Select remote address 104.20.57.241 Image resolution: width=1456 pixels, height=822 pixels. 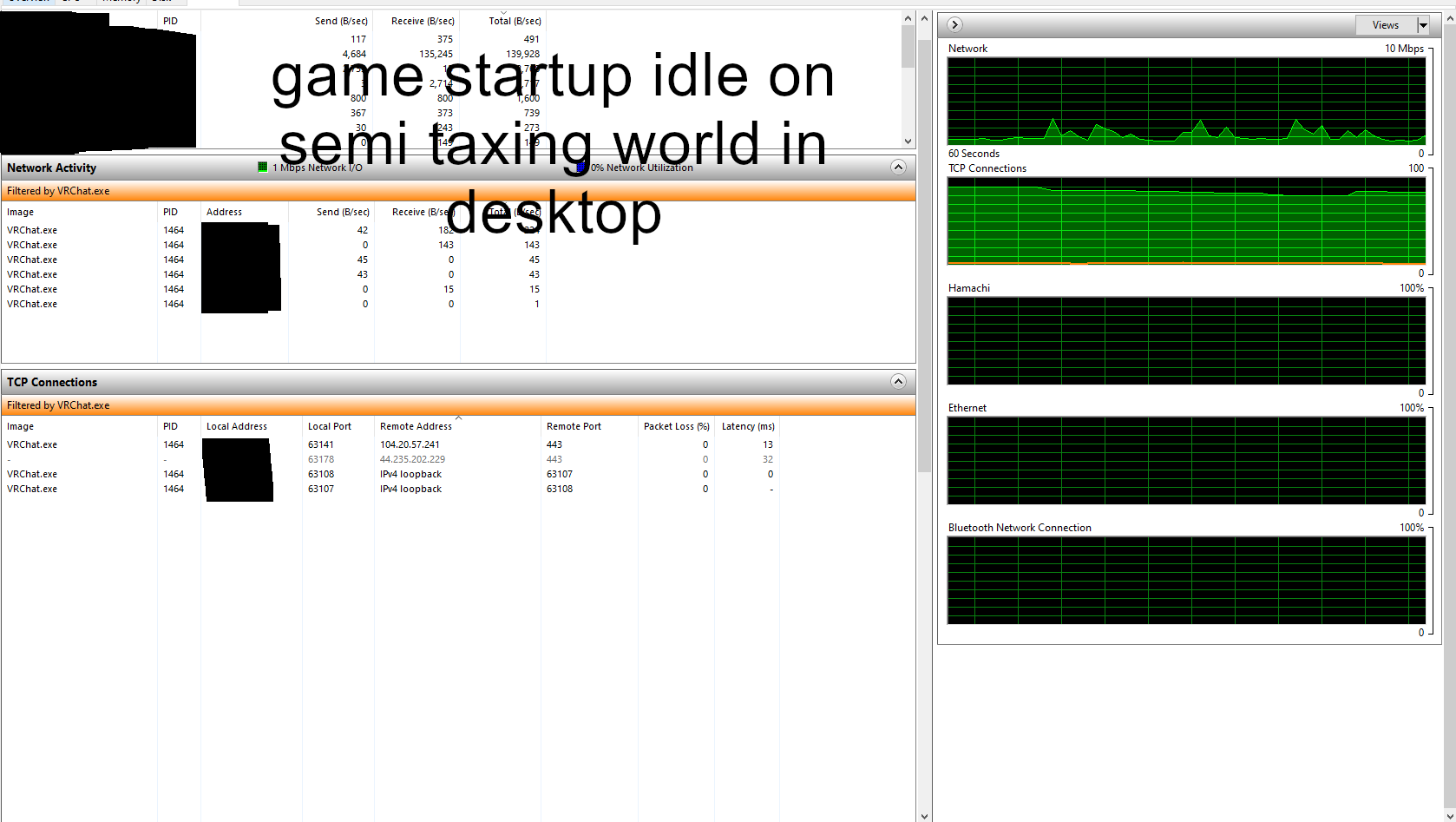click(x=410, y=444)
